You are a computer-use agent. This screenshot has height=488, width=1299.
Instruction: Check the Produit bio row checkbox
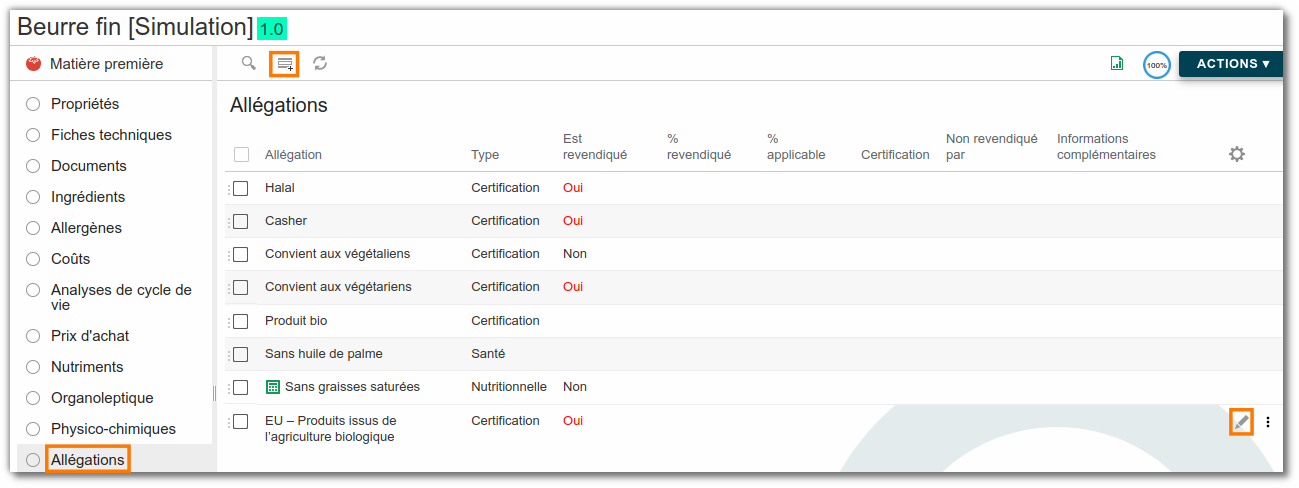click(240, 321)
